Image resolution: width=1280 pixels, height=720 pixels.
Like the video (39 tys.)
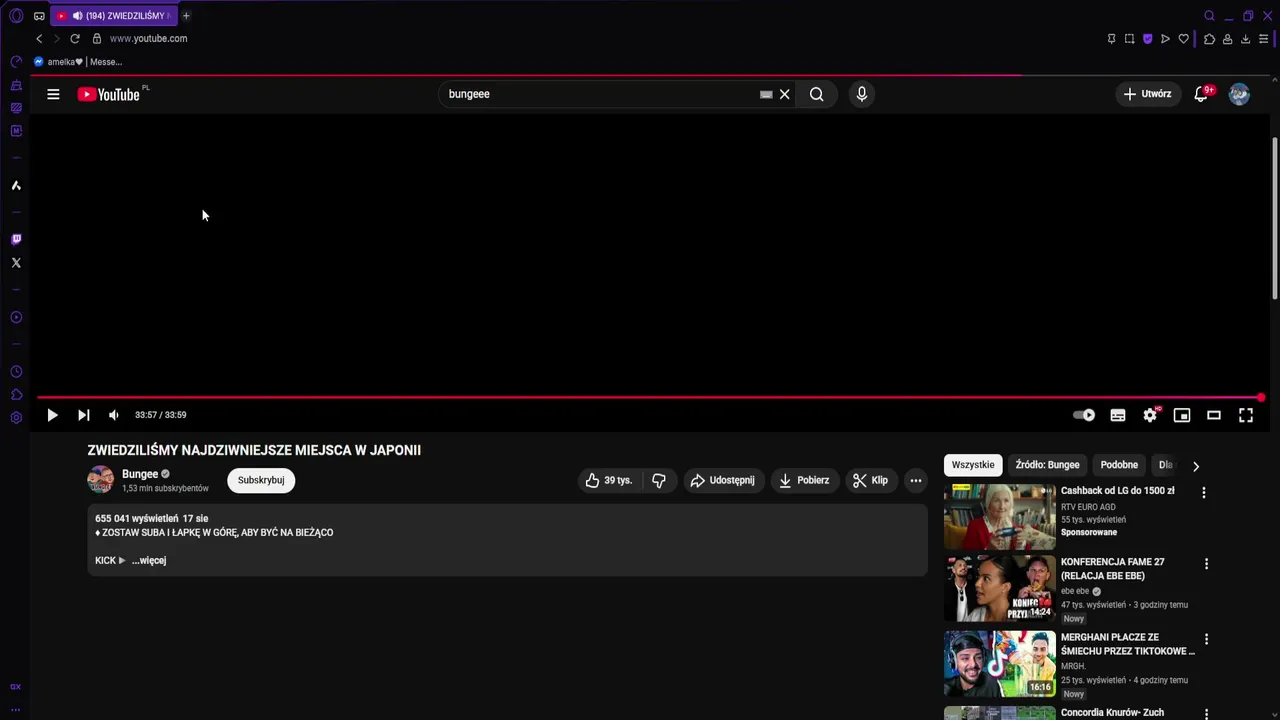(x=609, y=480)
